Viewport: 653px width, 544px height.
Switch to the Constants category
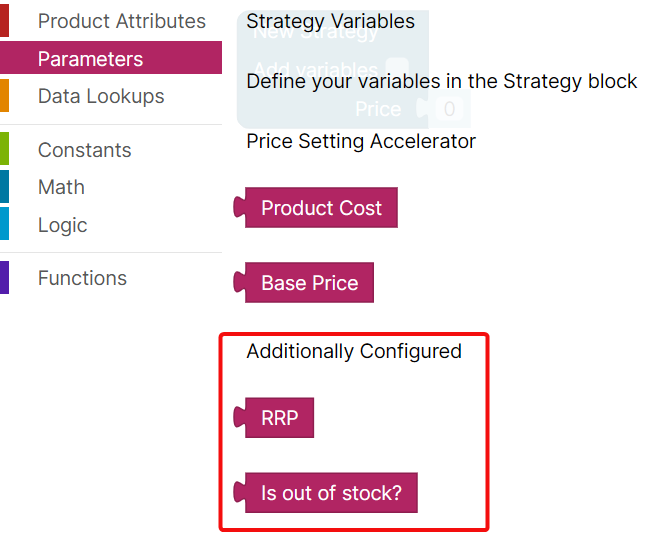coord(84,150)
